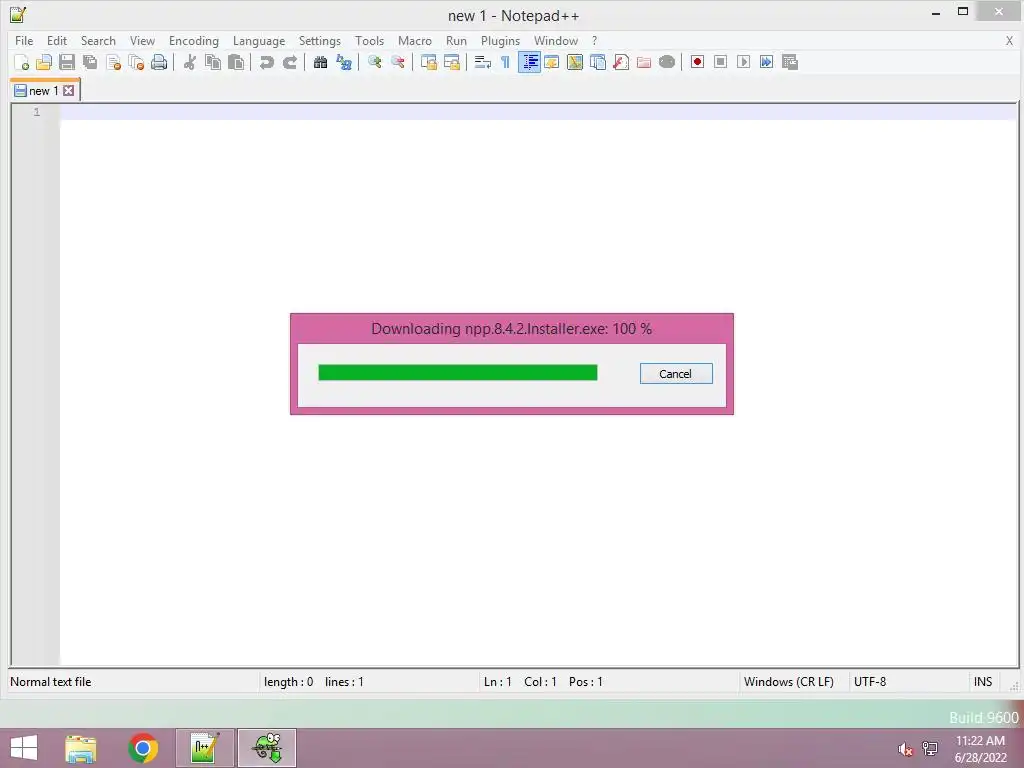Click "Normal text file" in the status bar
Screen dimensions: 1024x768
(x=50, y=682)
